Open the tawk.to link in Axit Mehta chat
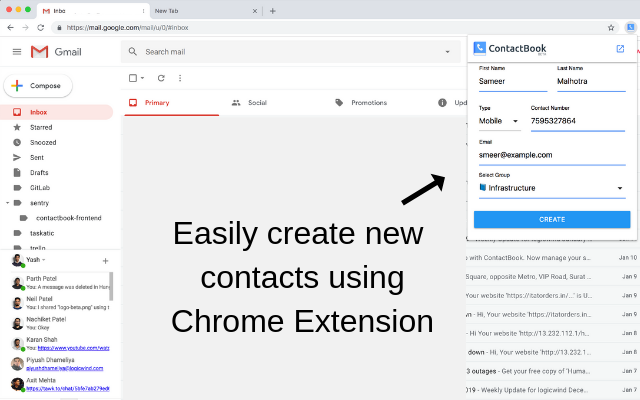Image resolution: width=640 pixels, height=400 pixels. (x=68, y=389)
